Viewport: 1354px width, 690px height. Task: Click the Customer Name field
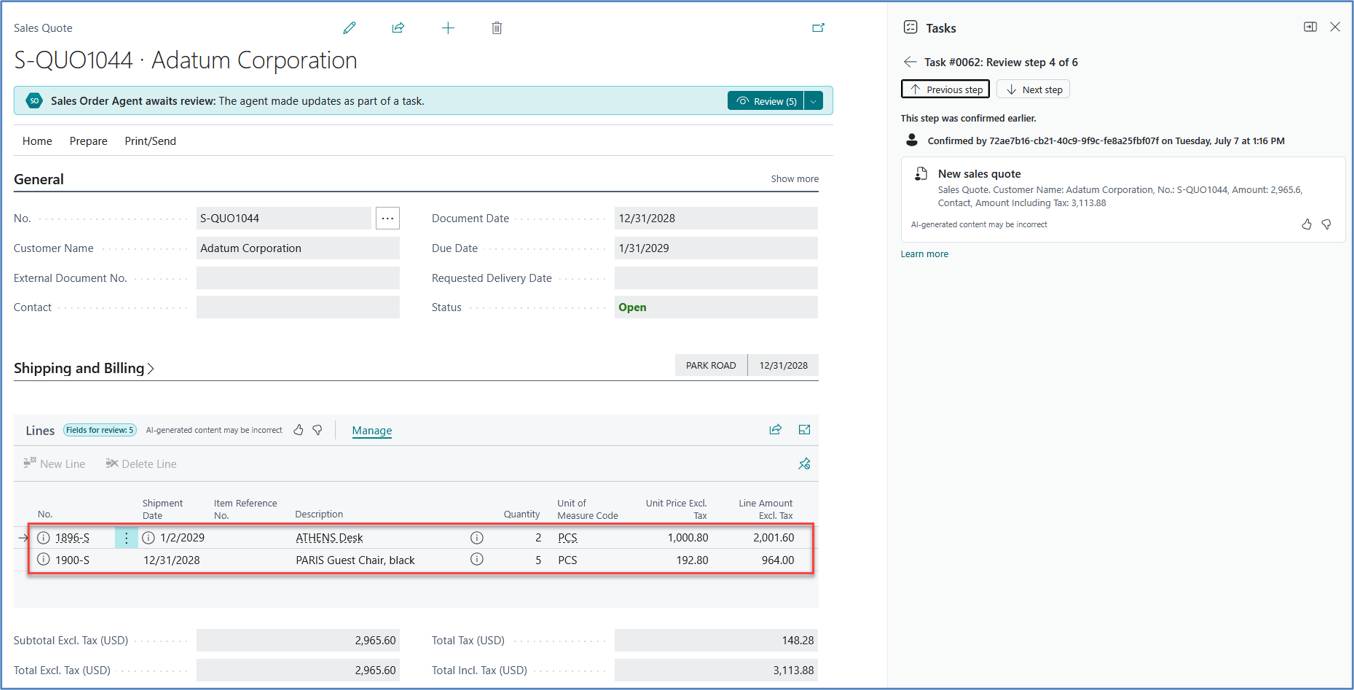pyautogui.click(x=298, y=248)
